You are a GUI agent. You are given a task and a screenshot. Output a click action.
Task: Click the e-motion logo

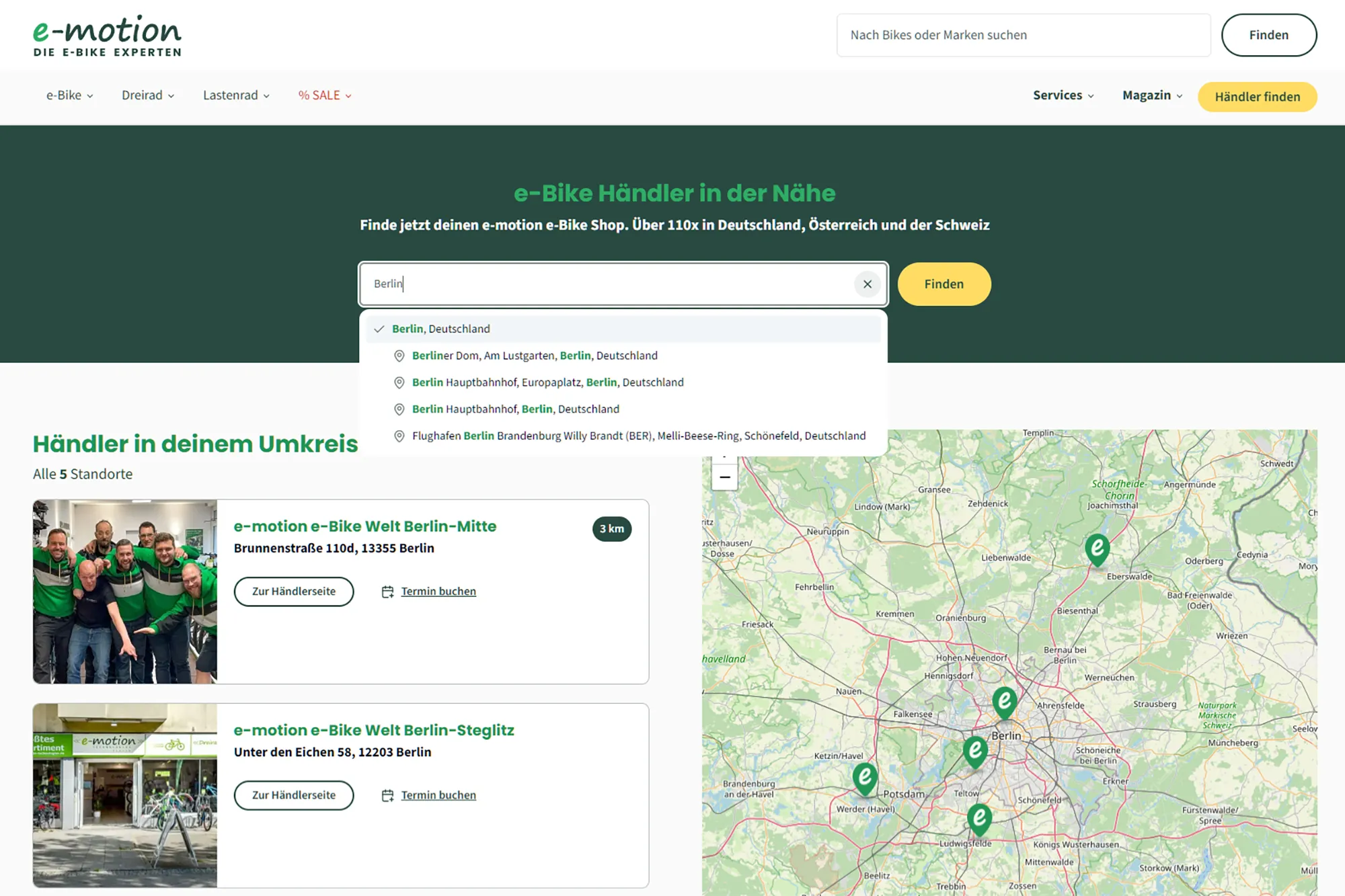tap(107, 34)
